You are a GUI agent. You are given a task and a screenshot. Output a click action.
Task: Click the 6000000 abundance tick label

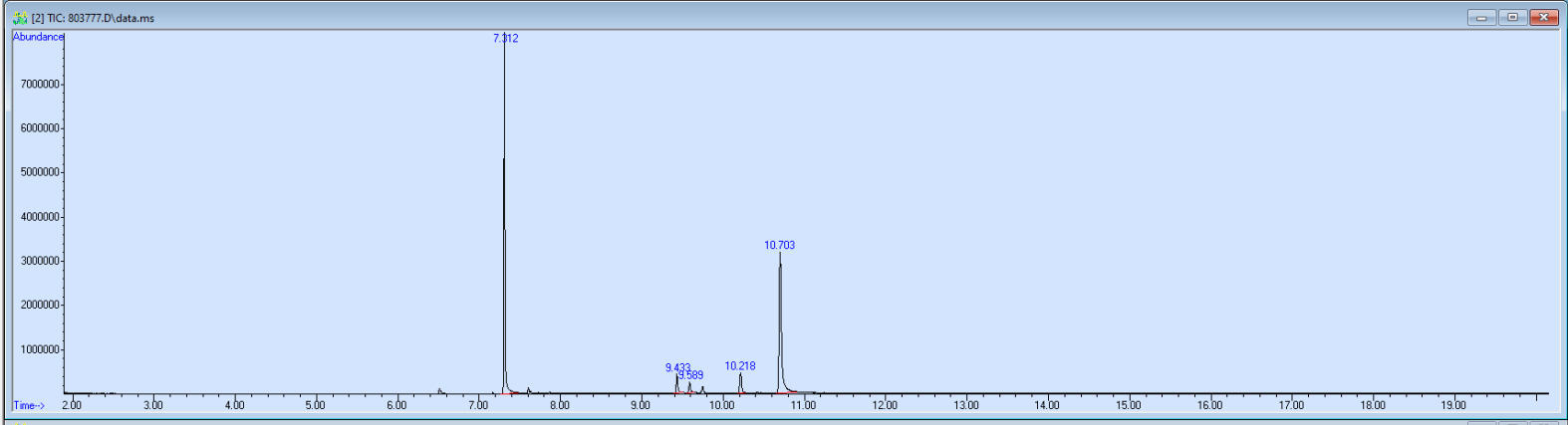point(40,128)
